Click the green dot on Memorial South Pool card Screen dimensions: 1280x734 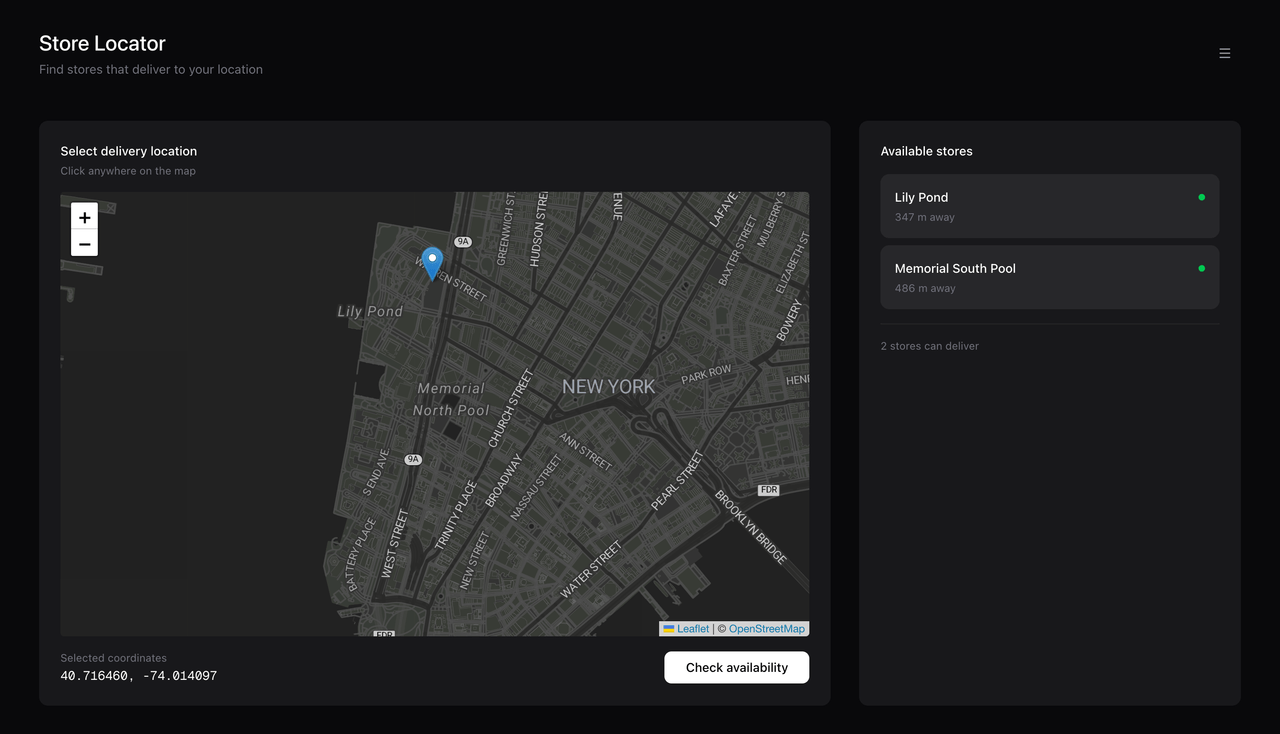click(1201, 268)
